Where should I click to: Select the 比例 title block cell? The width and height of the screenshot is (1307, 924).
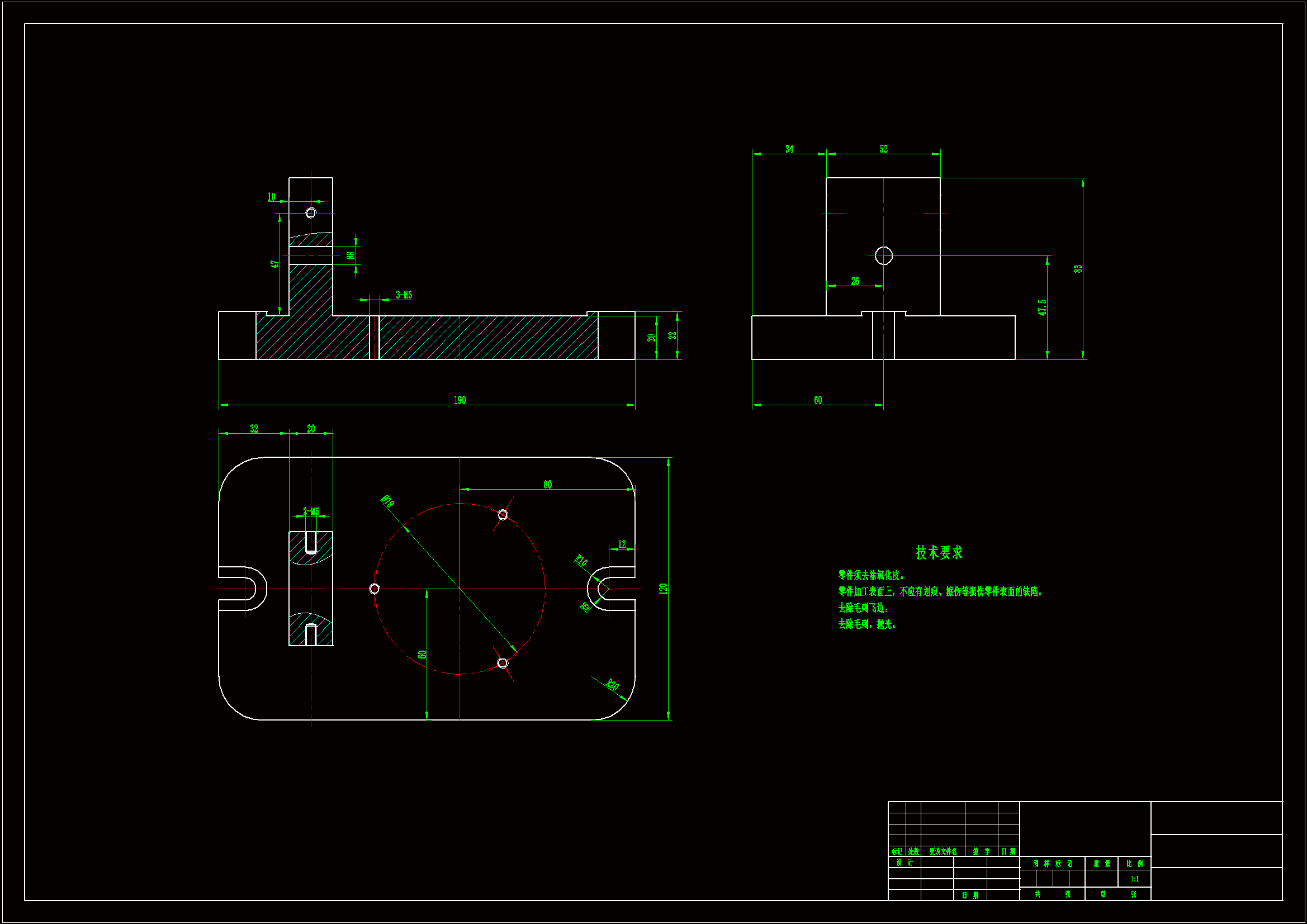pos(1134,864)
